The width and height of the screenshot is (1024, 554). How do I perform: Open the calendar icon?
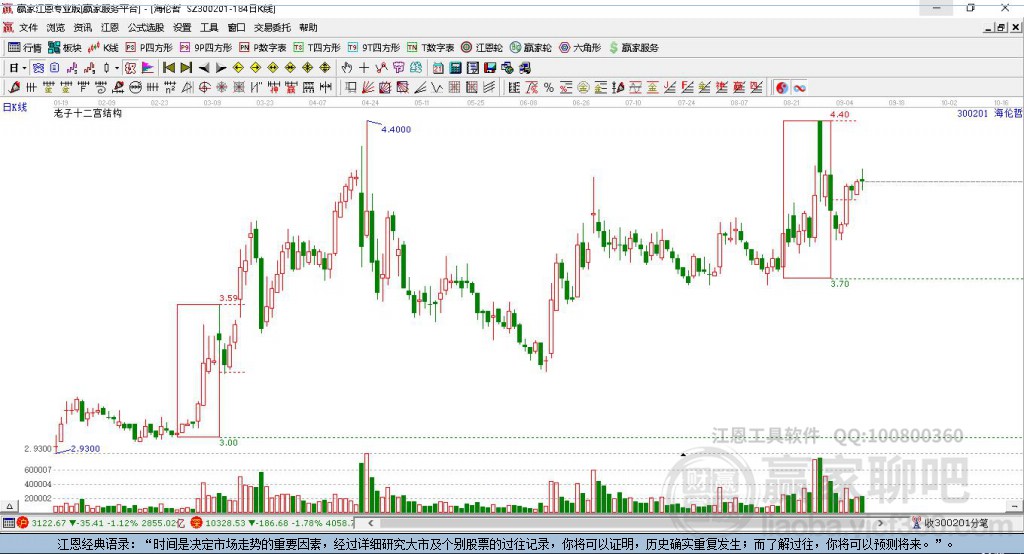coord(438,68)
